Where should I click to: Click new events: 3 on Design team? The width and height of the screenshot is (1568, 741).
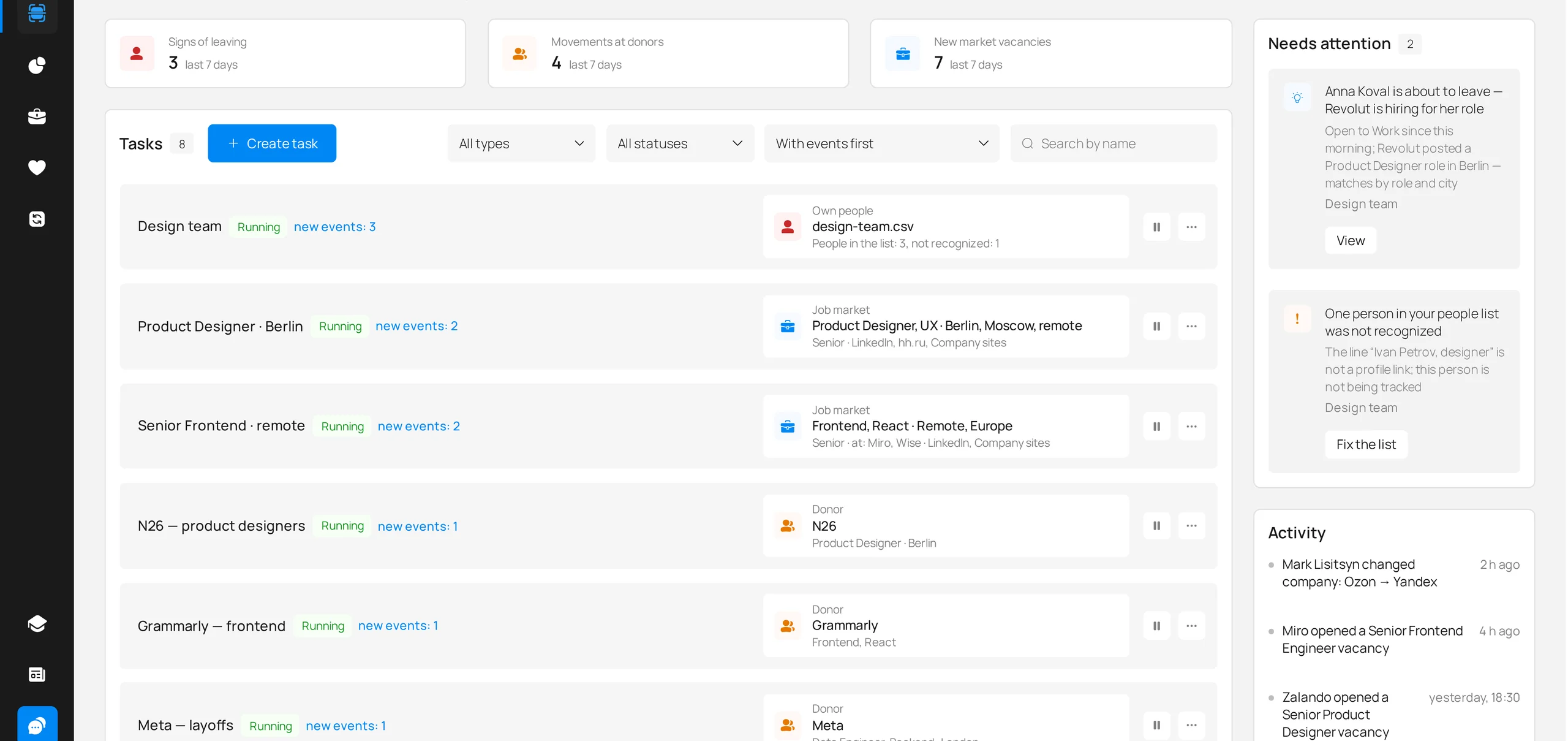(x=334, y=227)
